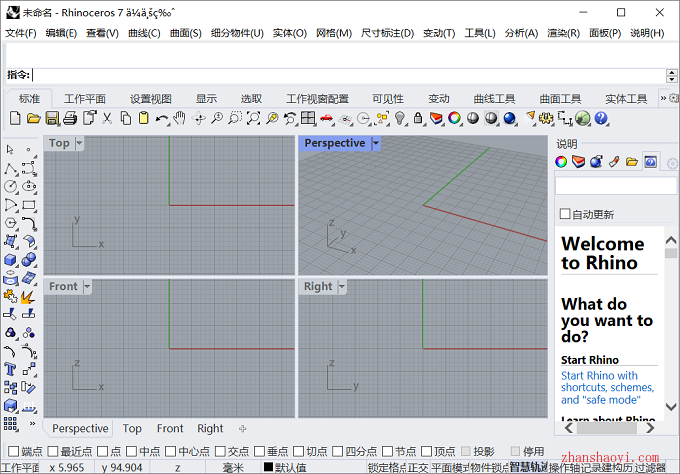The height and width of the screenshot is (474, 680).
Task: Toggle the 交点 osnap checkbox
Action: [220, 451]
